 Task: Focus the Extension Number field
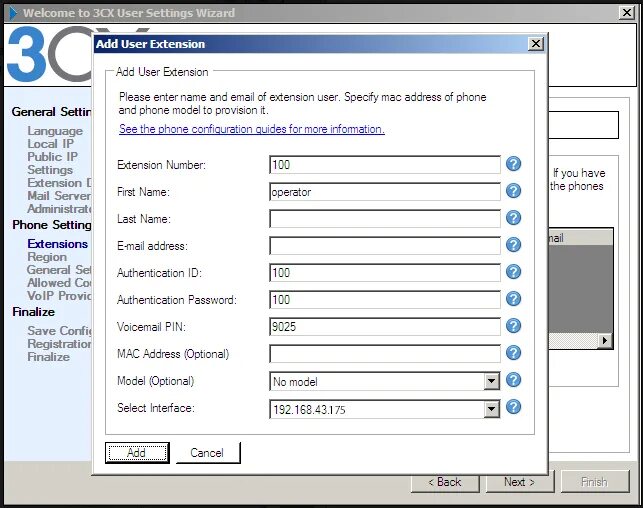point(385,165)
